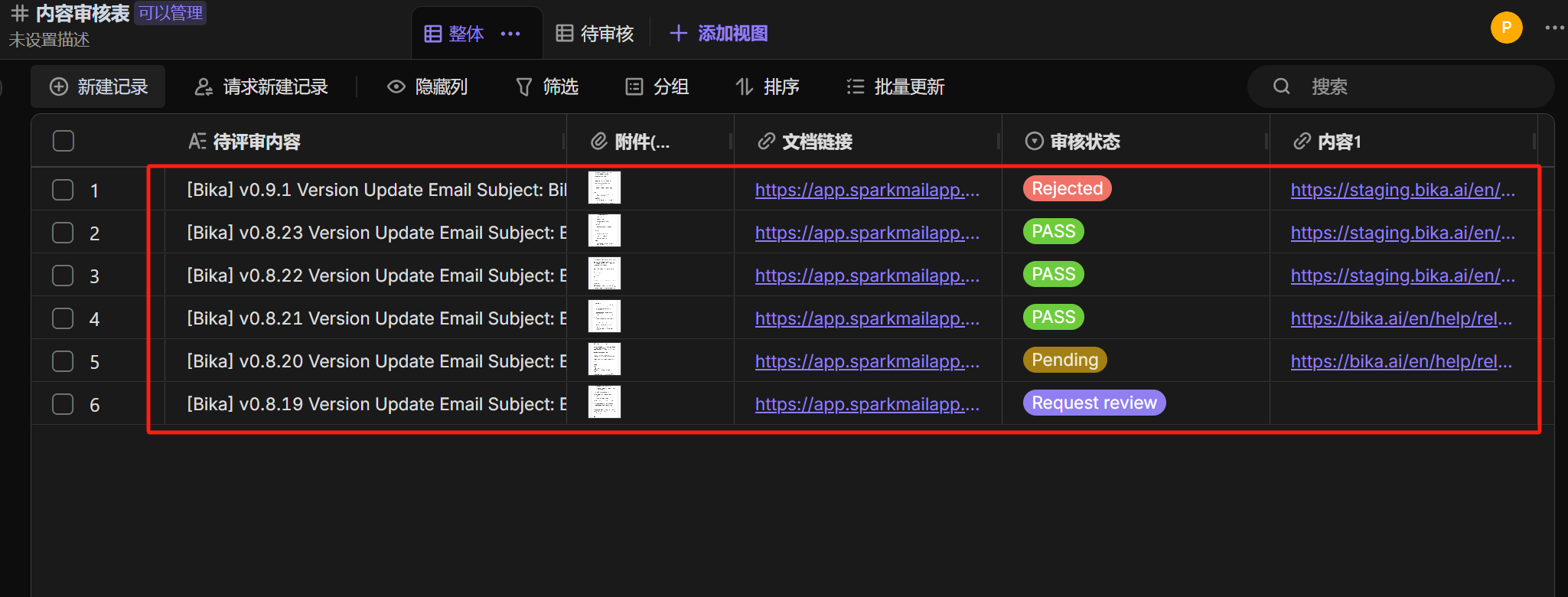
Task: Open the 批量更新 batch update option
Action: coord(895,86)
